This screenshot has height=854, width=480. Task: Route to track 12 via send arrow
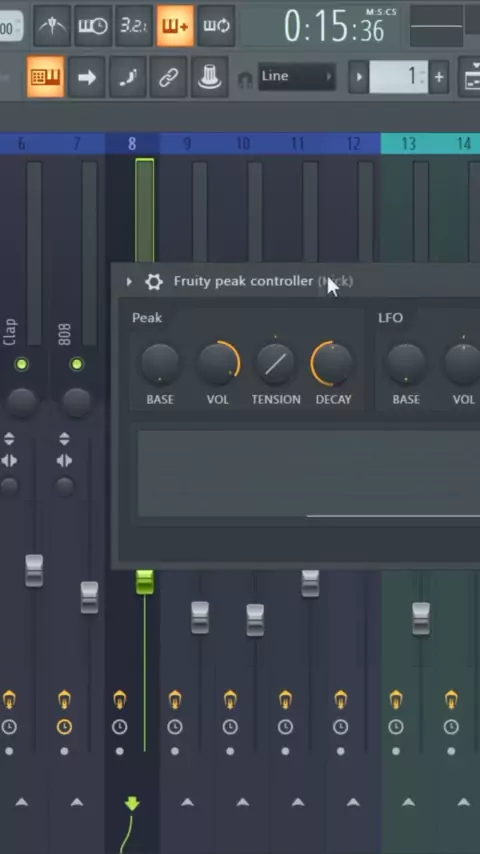pos(353,802)
